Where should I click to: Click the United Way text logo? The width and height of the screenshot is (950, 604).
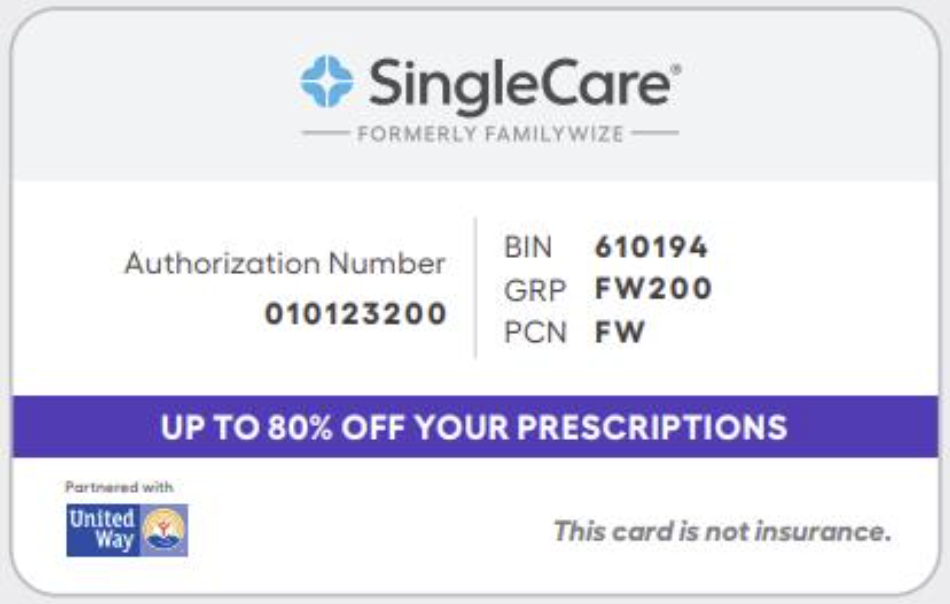102,529
